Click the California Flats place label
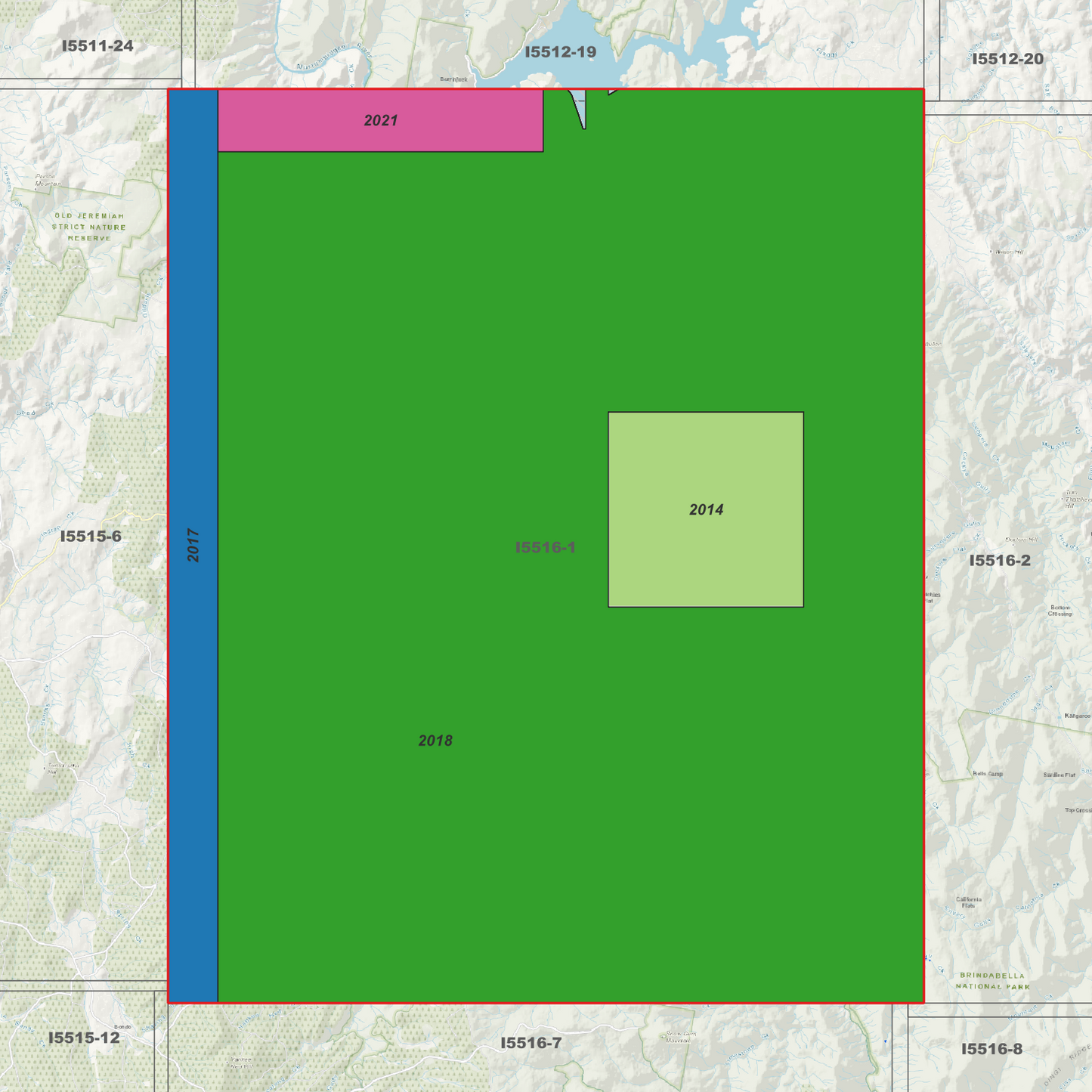Screen dimensions: 1092x1092 [x=969, y=902]
